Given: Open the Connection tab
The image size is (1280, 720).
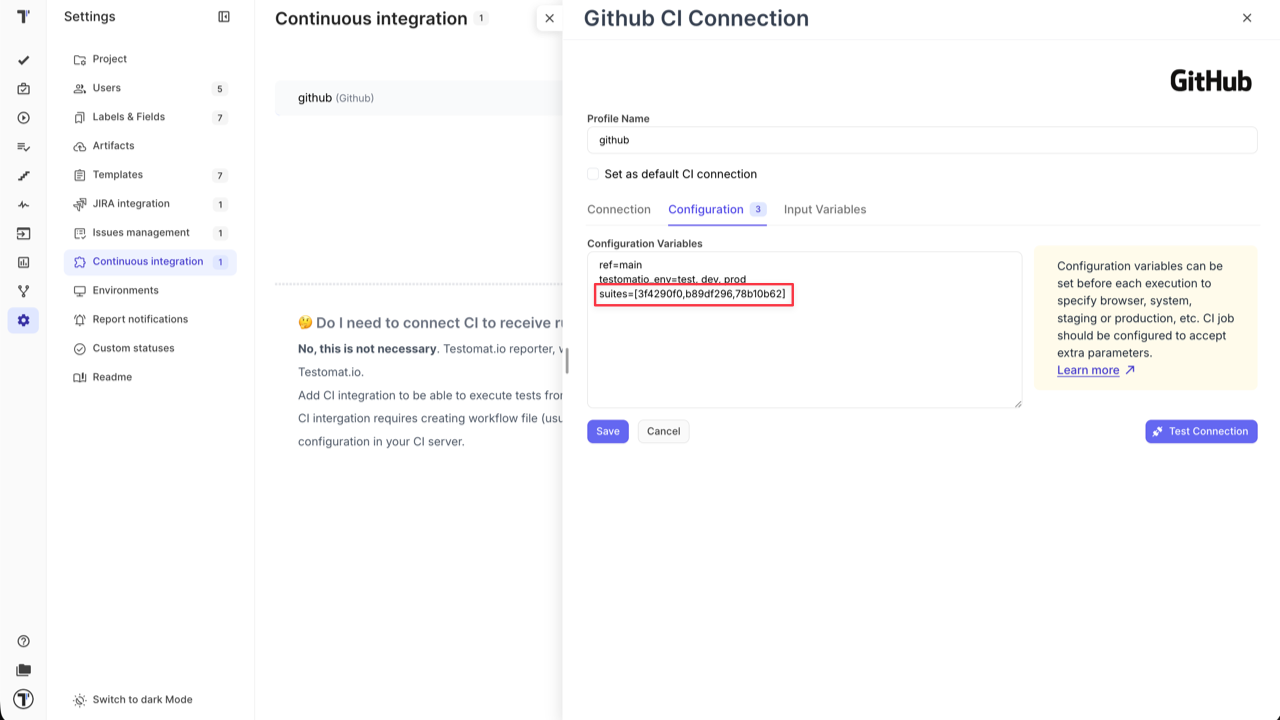Looking at the screenshot, I should point(618,209).
